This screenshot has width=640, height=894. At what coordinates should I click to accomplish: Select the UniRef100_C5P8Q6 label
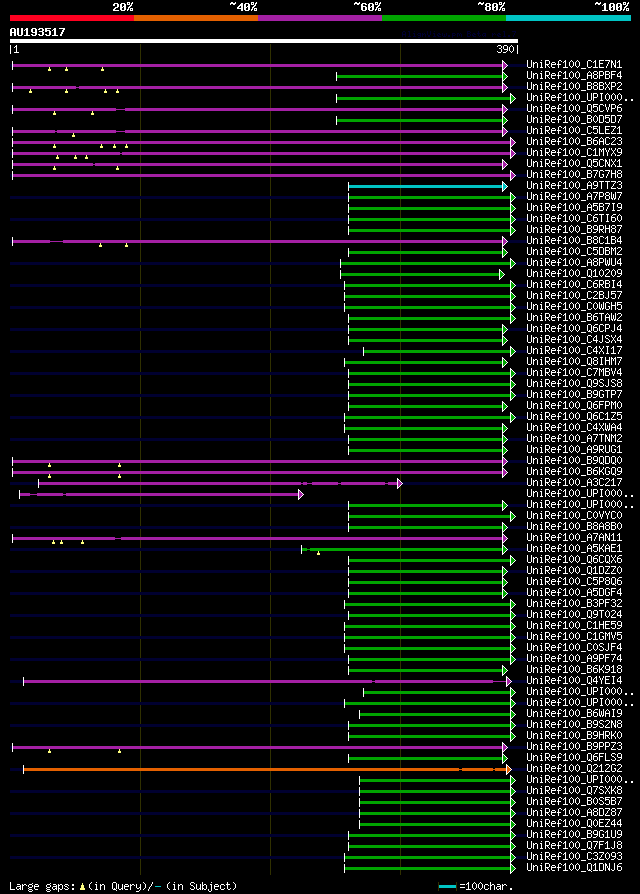tap(574, 582)
